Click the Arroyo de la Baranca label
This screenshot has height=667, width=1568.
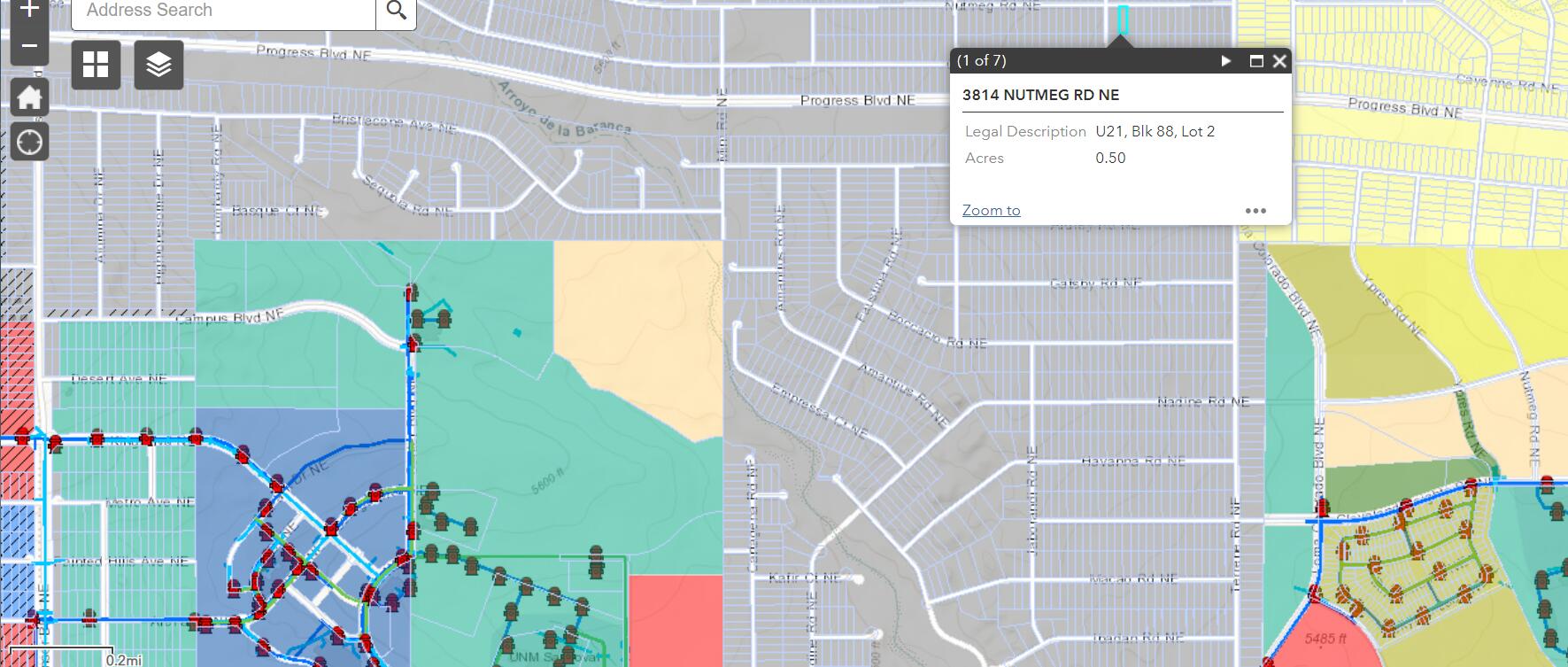(x=563, y=112)
